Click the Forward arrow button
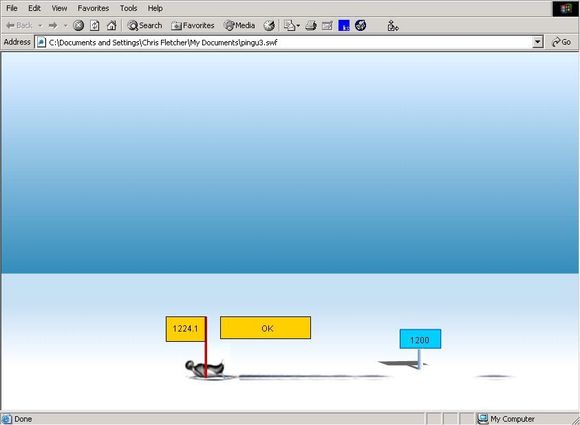This screenshot has width=580, height=425. coord(53,25)
